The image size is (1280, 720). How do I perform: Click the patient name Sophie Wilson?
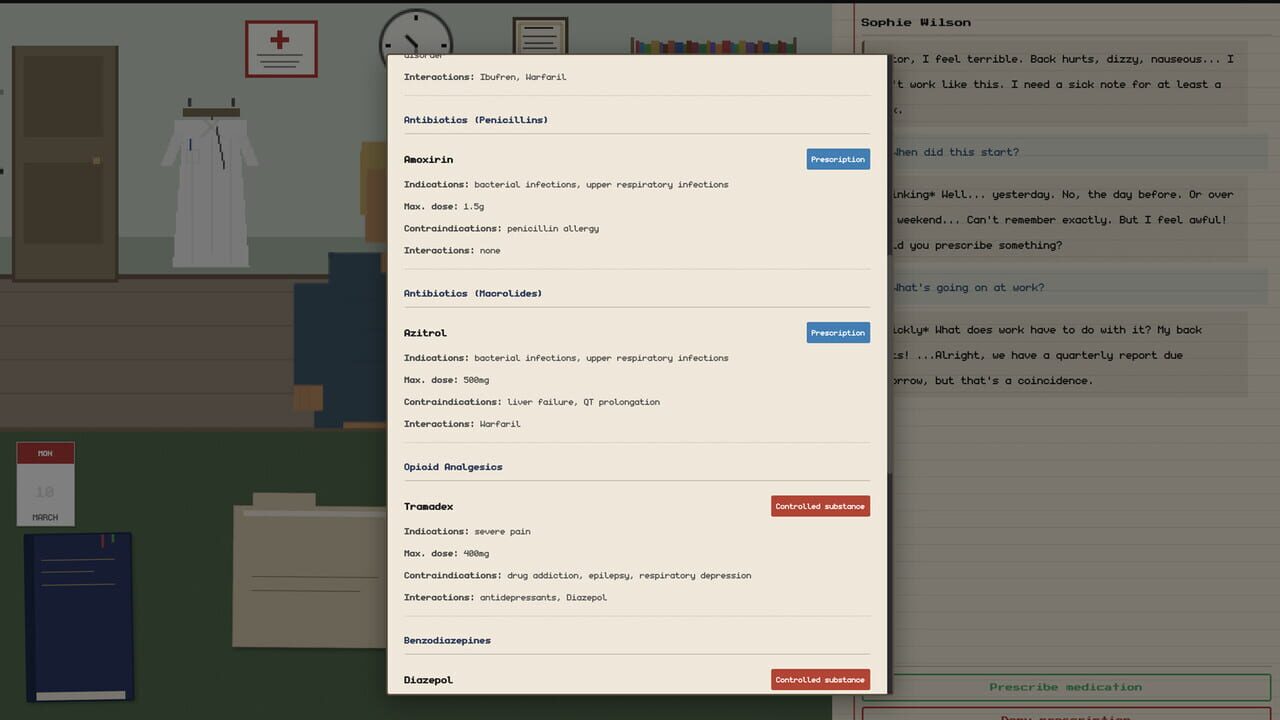click(x=916, y=22)
